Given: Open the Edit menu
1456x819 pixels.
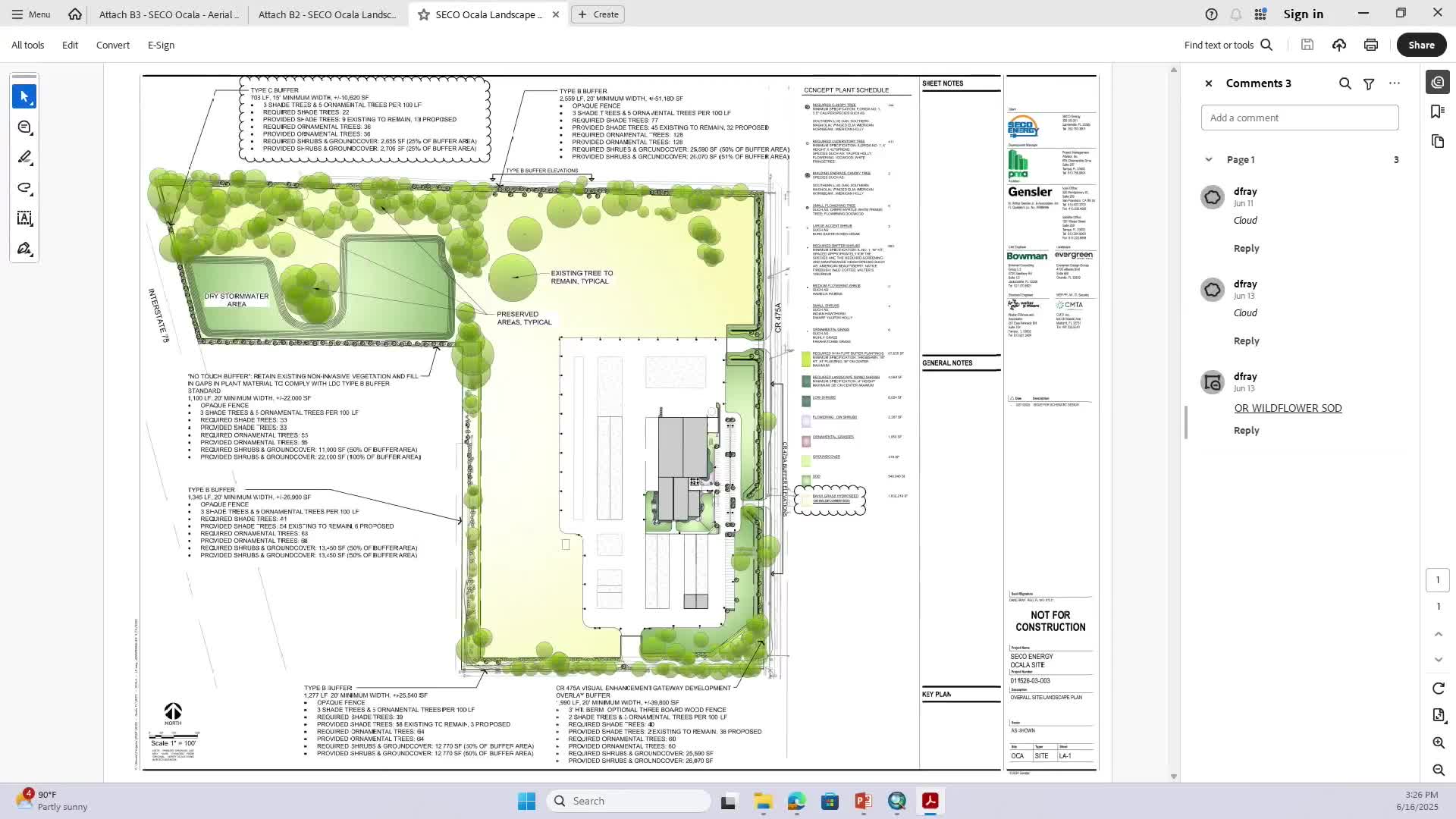Looking at the screenshot, I should (x=70, y=45).
